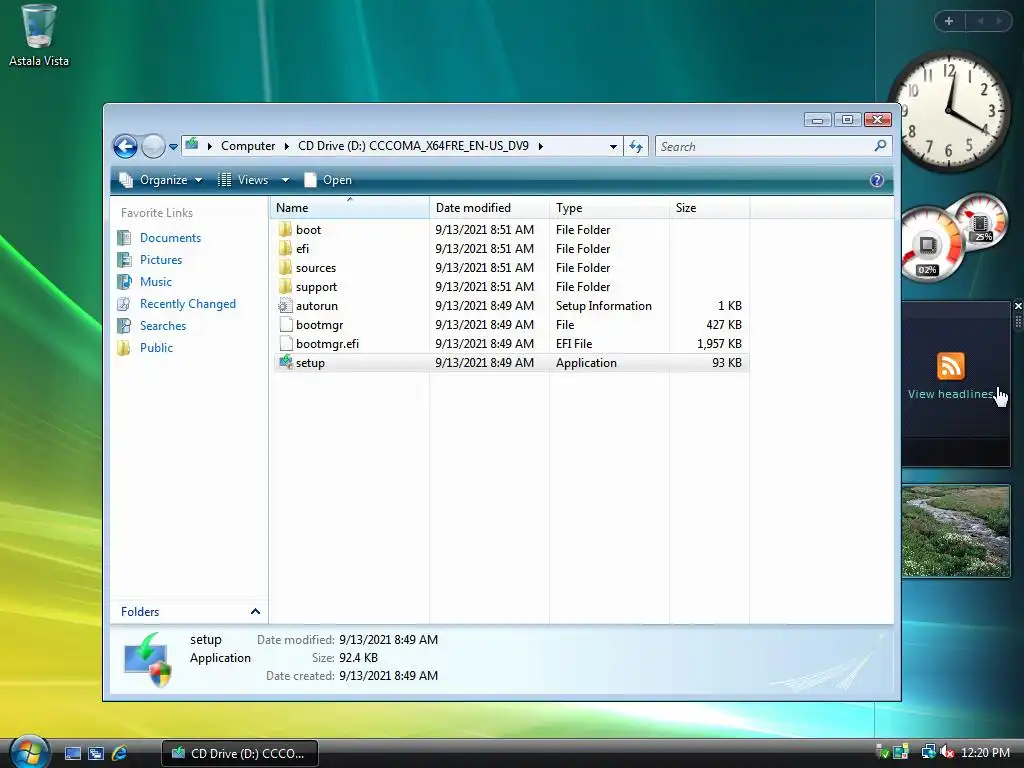1024x768 pixels.
Task: Click the Size 92.4 KB value in details pane
Action: 359,658
